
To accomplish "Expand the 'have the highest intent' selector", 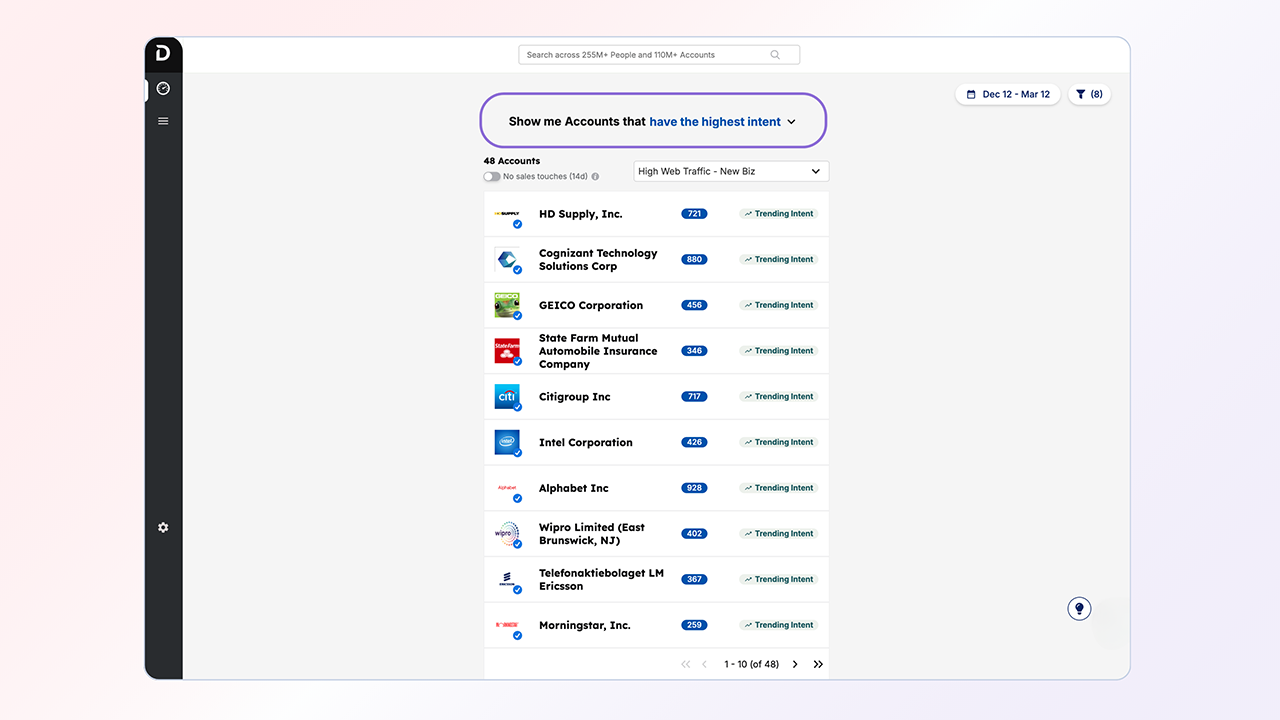I will click(722, 122).
